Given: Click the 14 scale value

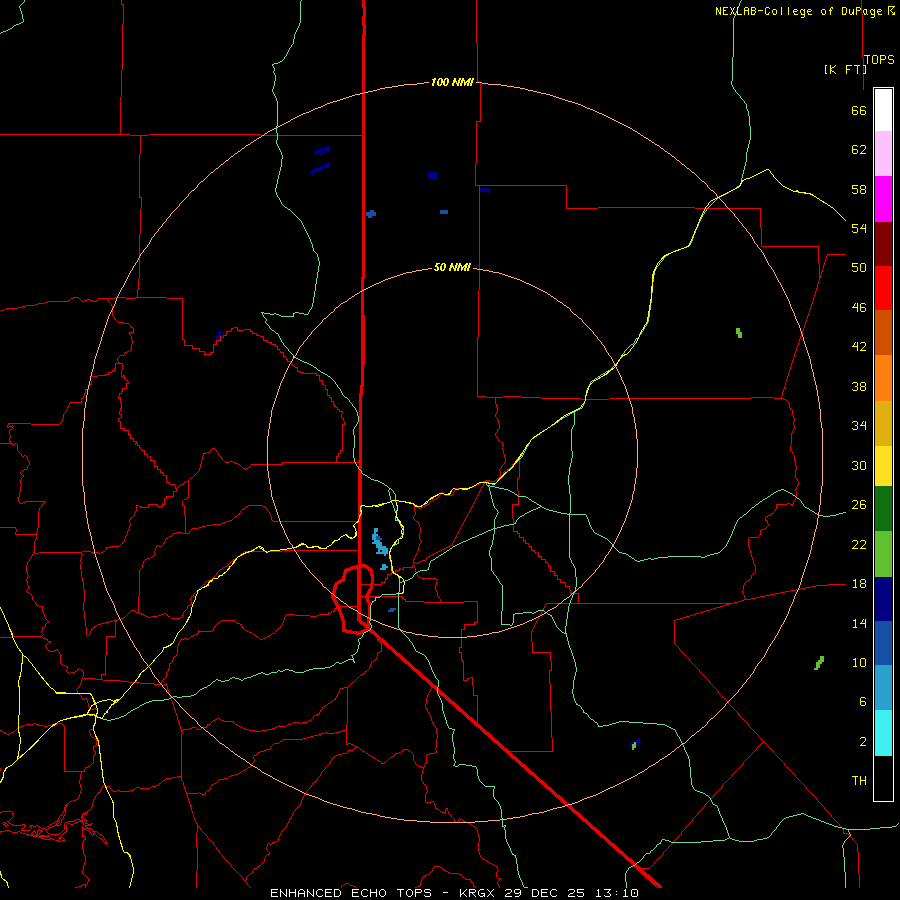Looking at the screenshot, I should (x=859, y=623).
